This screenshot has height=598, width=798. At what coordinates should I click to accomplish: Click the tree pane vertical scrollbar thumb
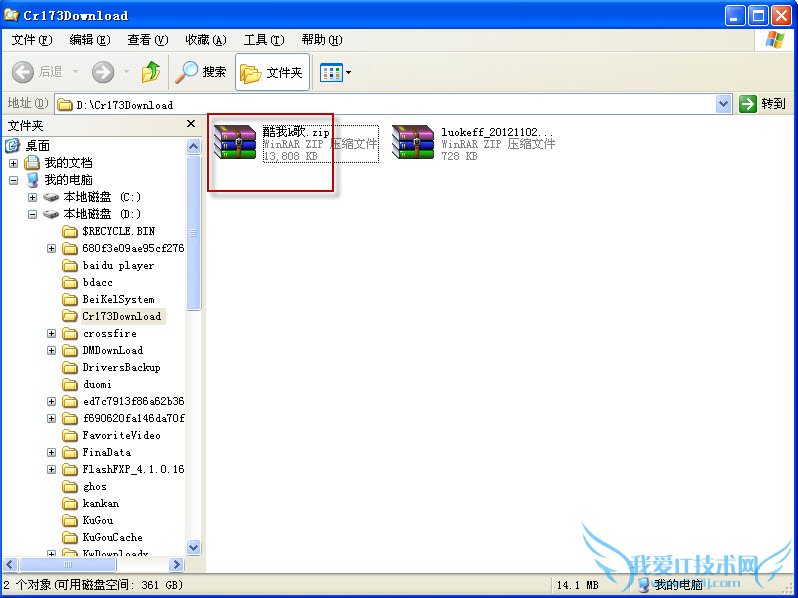coord(193,233)
